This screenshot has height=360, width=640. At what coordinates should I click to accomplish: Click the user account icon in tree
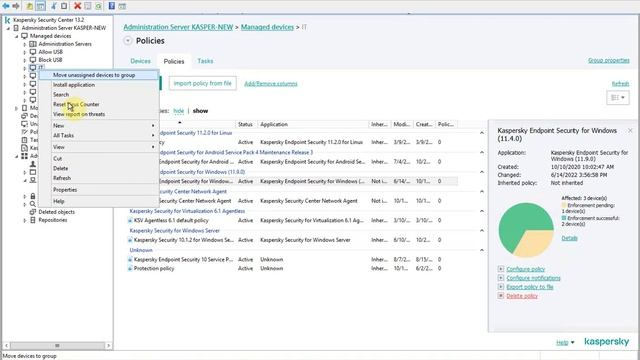coord(33,164)
